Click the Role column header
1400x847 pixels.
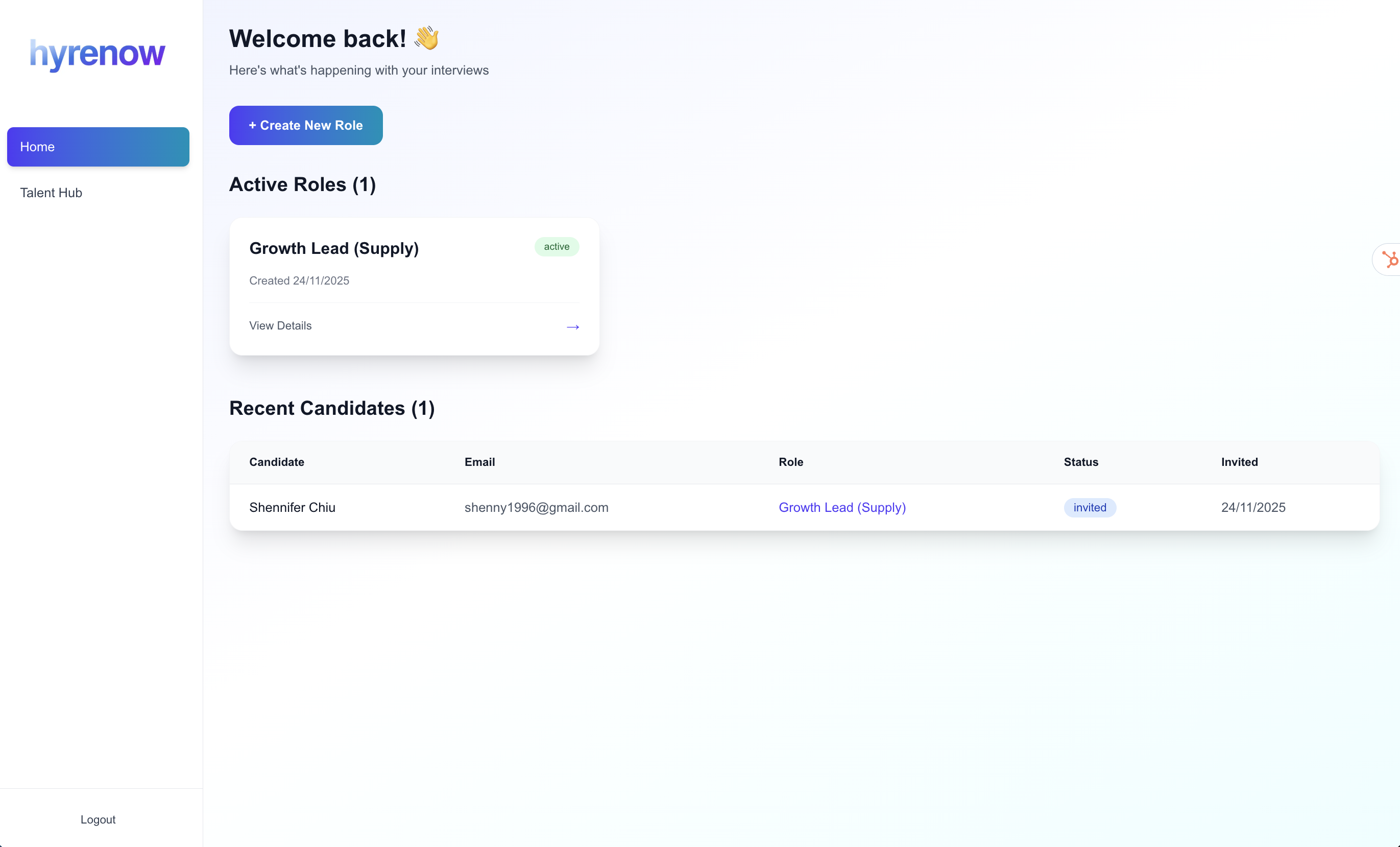(x=790, y=462)
